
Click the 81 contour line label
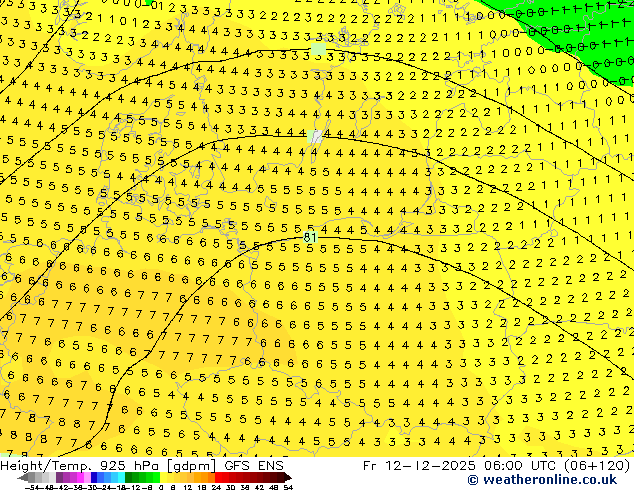click(x=310, y=237)
